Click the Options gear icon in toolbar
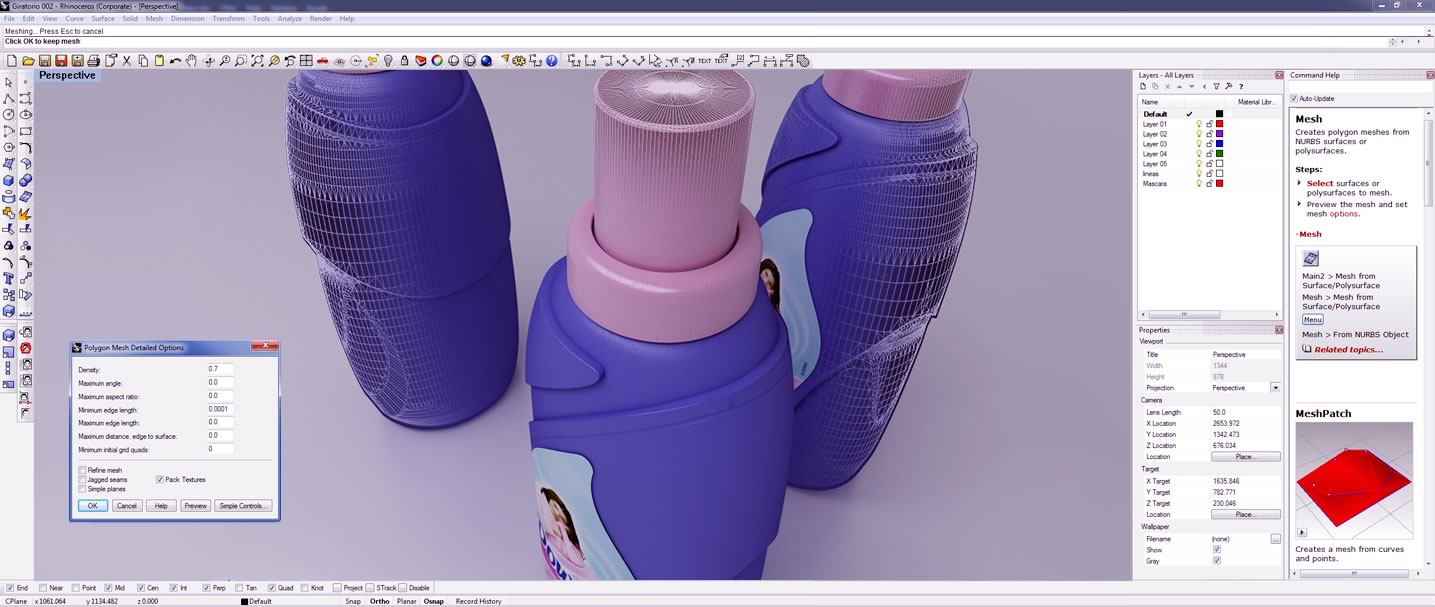1435x607 pixels. coord(519,61)
